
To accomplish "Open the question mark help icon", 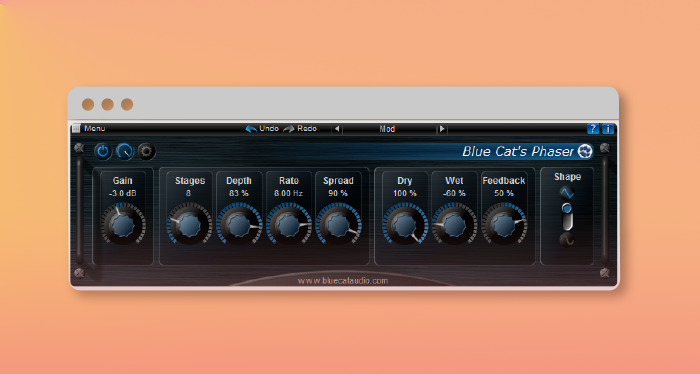I will tap(593, 129).
